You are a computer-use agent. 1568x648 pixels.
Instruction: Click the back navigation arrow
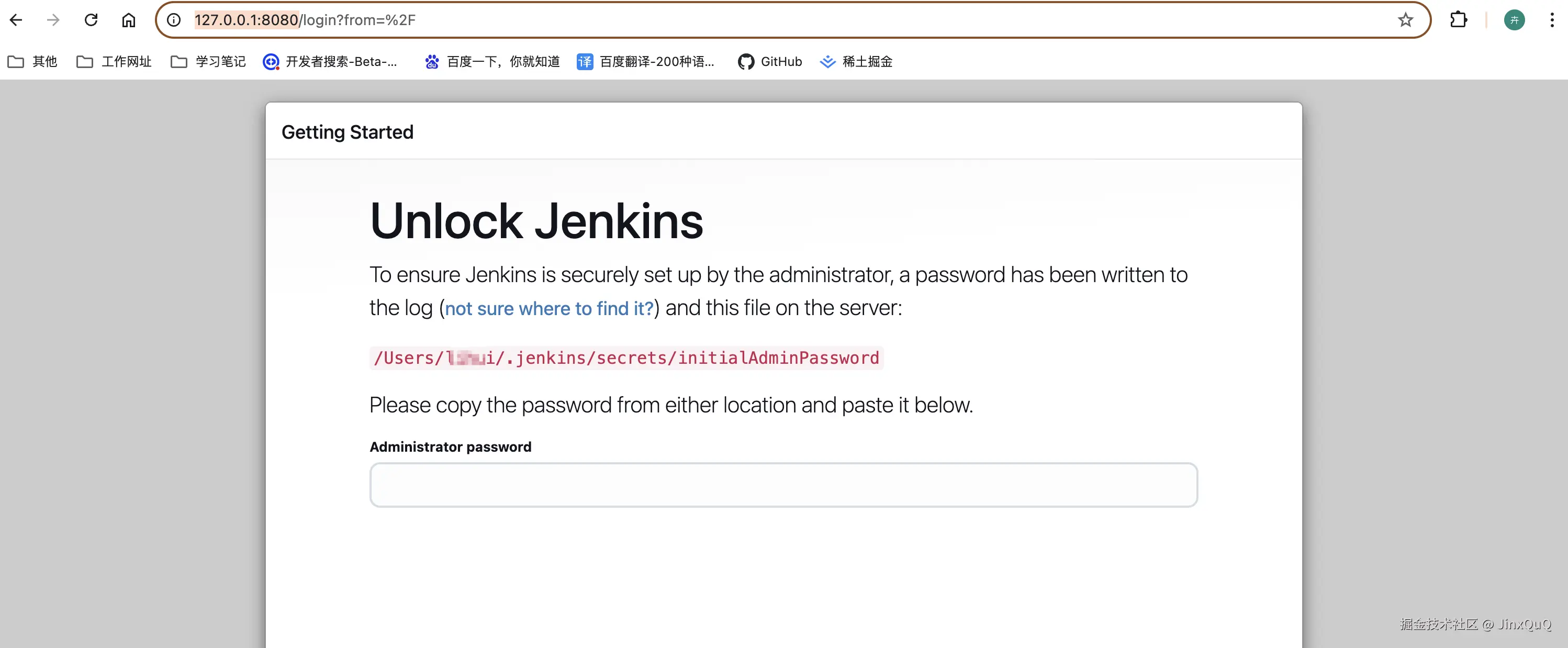click(x=16, y=19)
